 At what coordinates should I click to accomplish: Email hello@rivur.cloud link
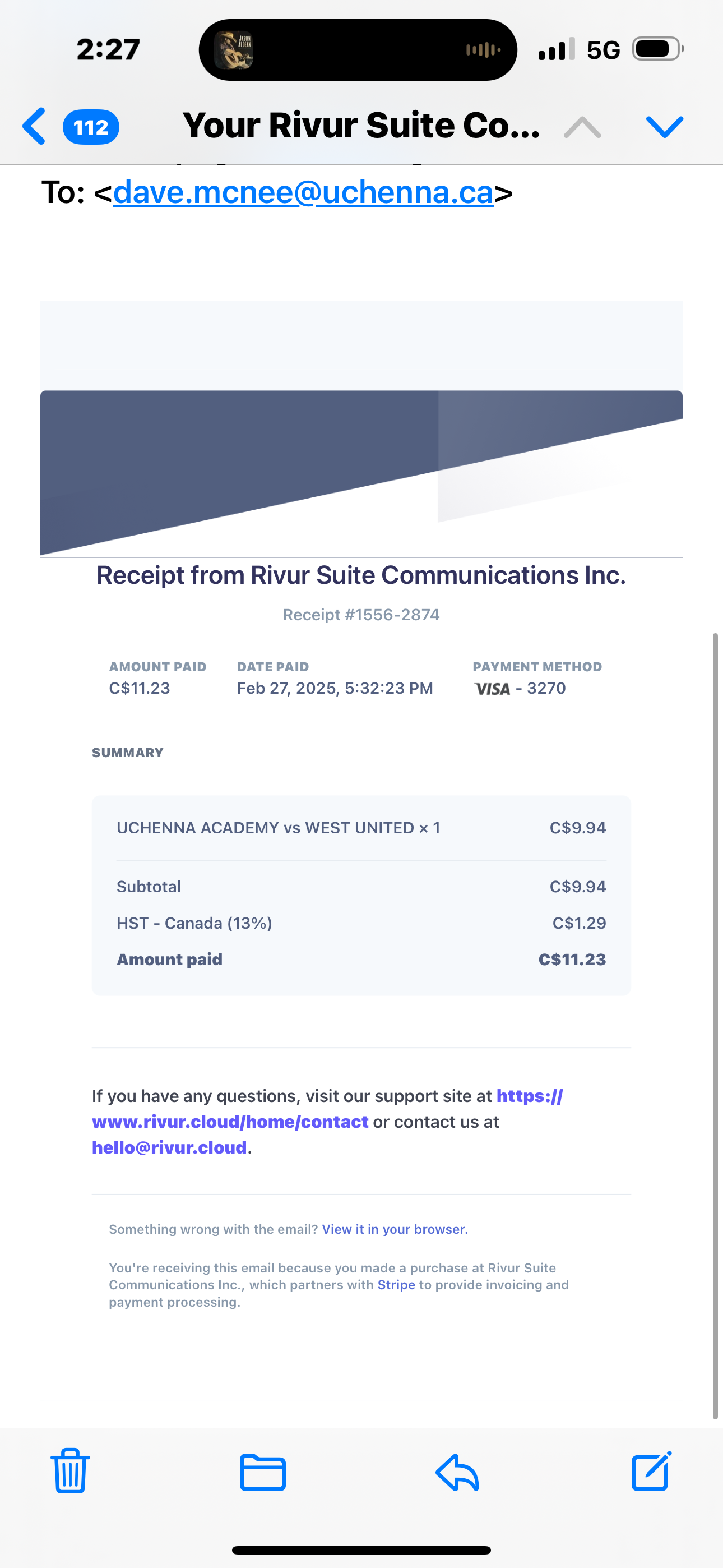pyautogui.click(x=169, y=1147)
